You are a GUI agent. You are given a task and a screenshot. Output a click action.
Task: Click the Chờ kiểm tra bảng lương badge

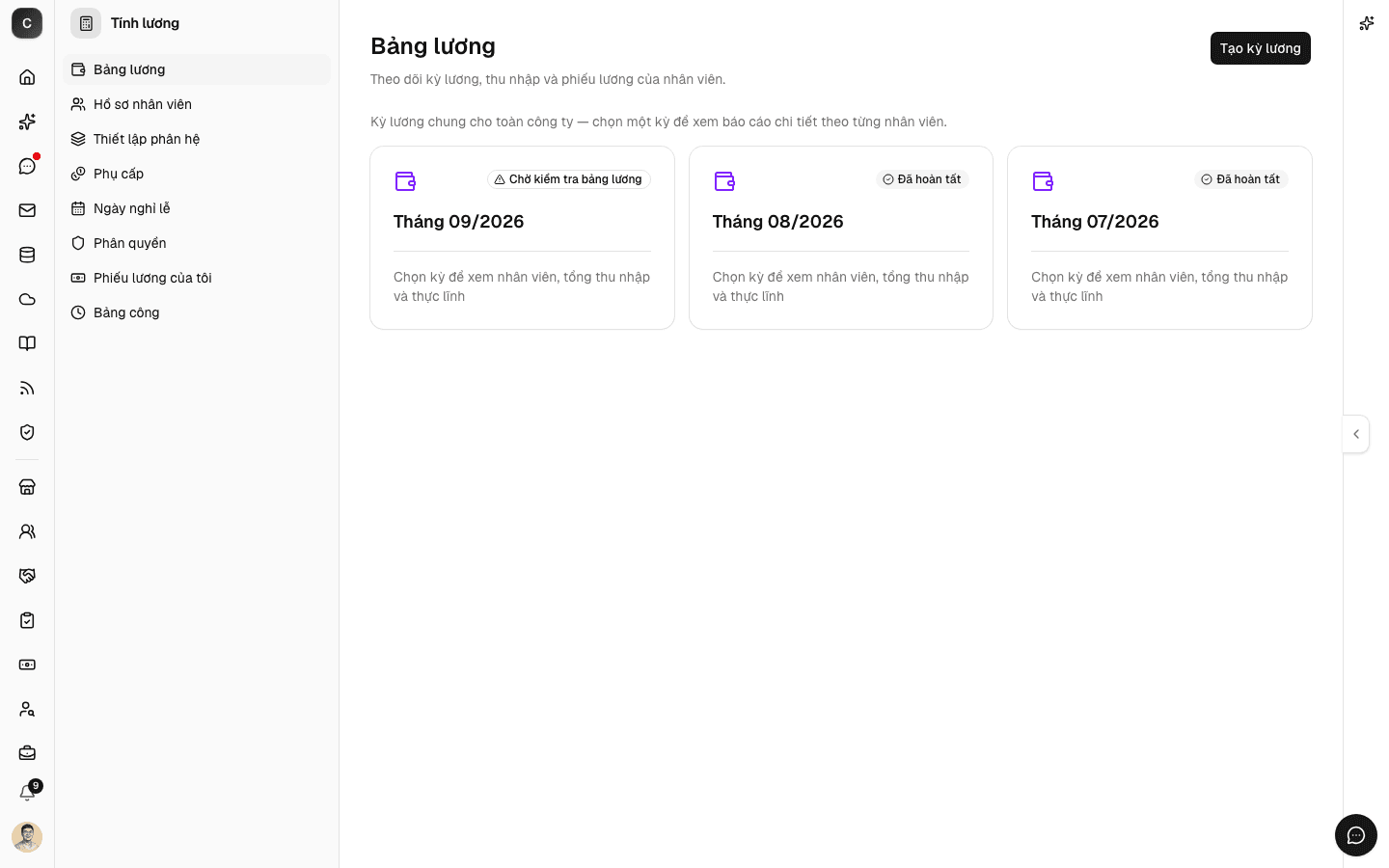click(569, 179)
